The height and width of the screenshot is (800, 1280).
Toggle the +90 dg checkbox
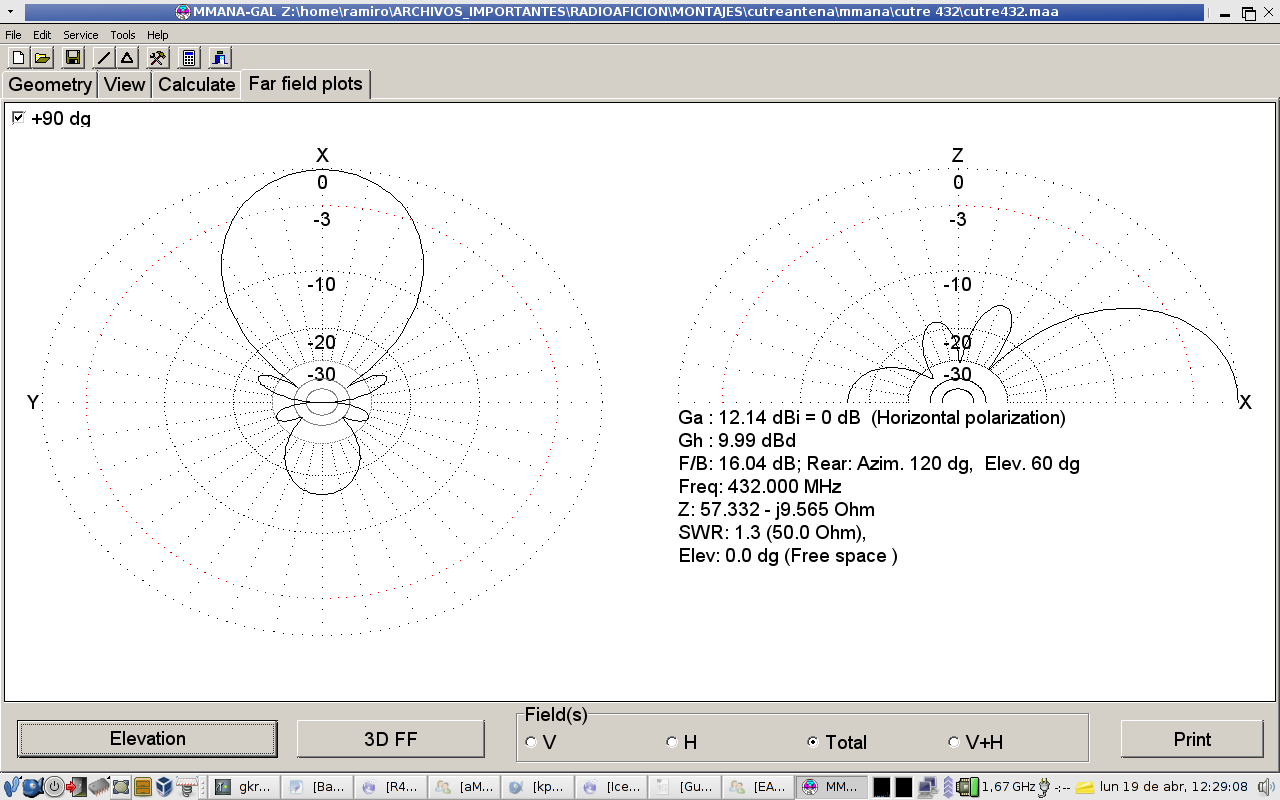point(18,118)
